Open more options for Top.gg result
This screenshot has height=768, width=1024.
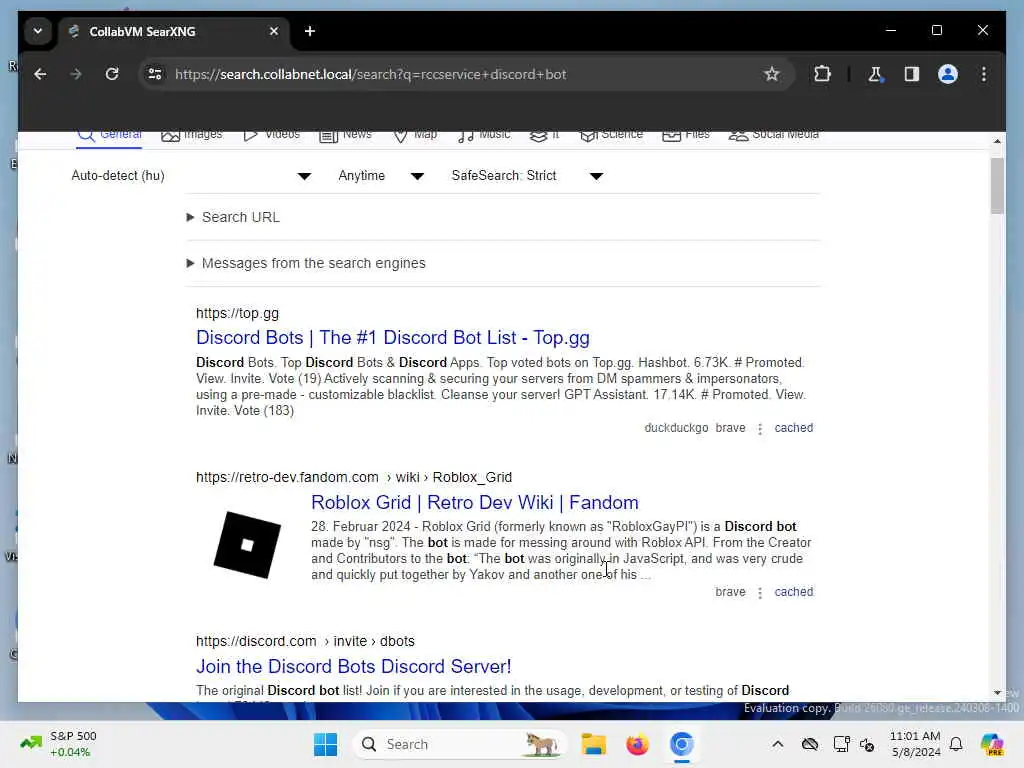tap(760, 429)
